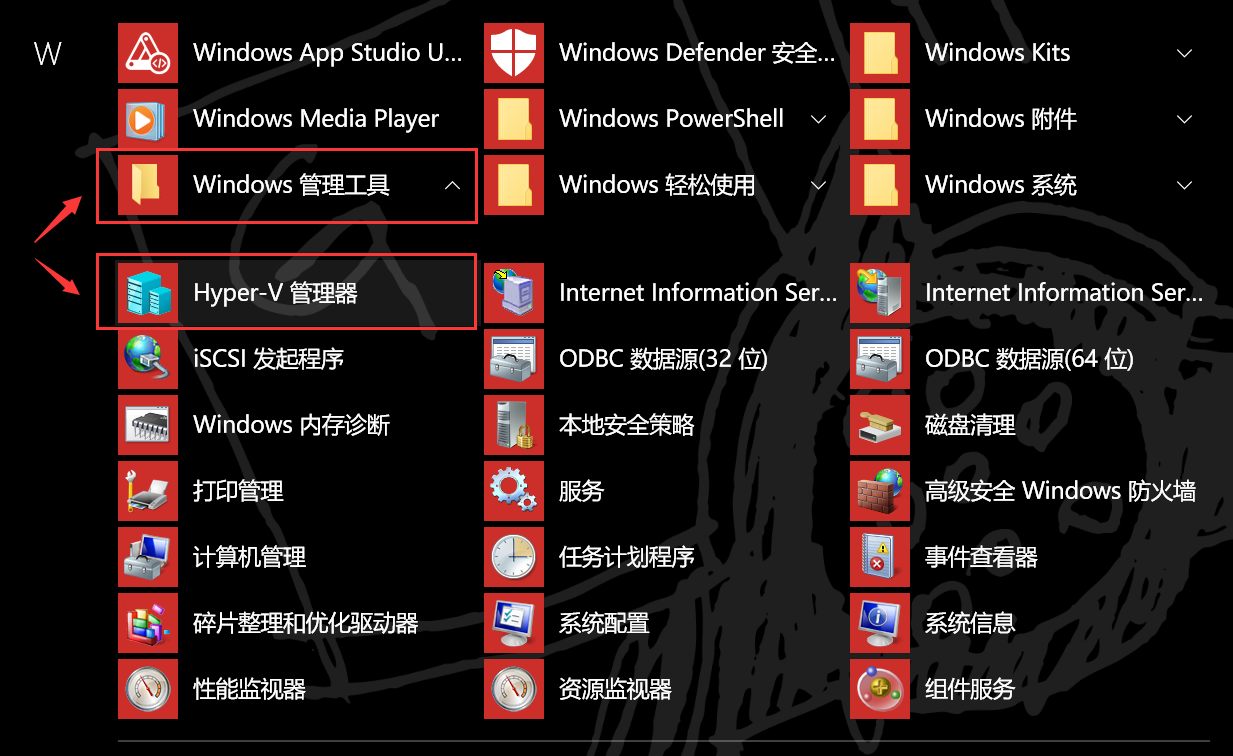The image size is (1233, 756).
Task: Expand the Windows PowerShell folder chevron
Action: pos(818,119)
